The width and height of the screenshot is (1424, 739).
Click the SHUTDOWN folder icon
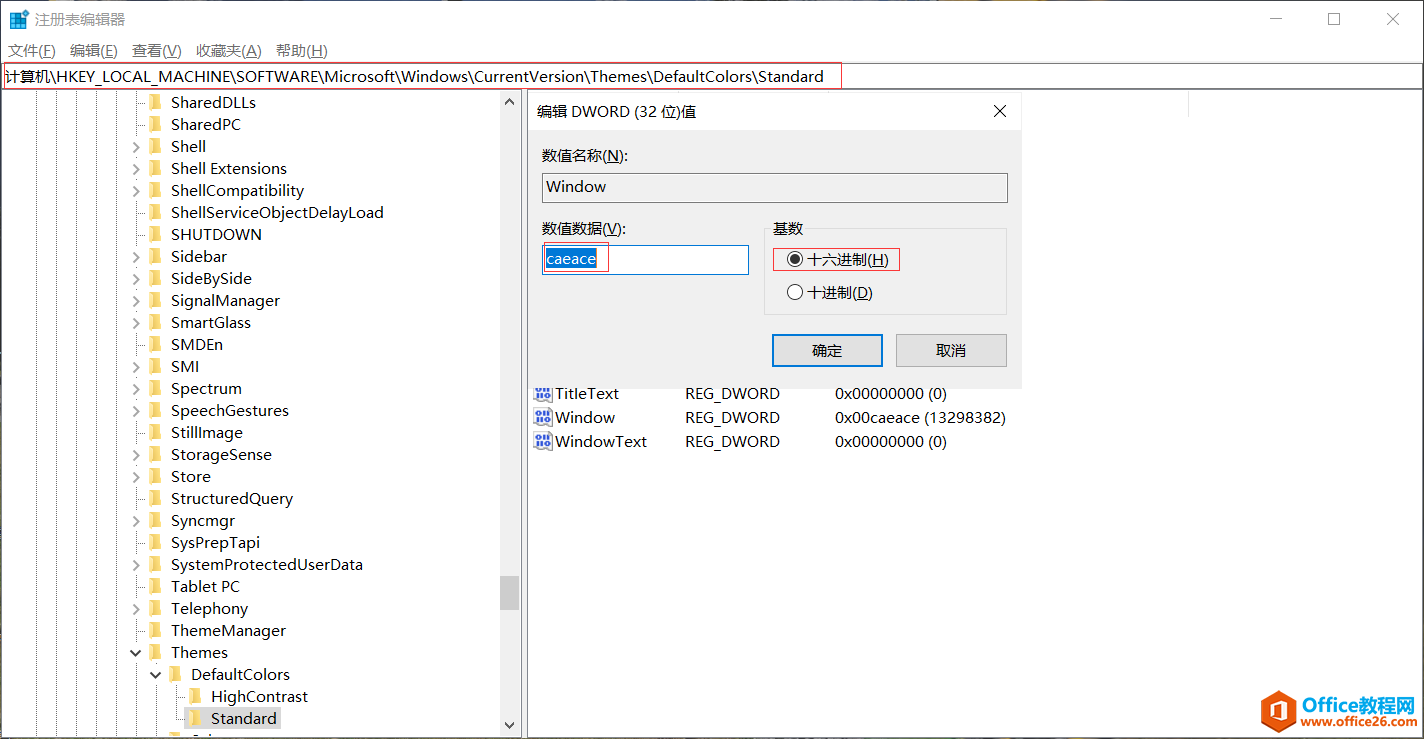click(x=155, y=234)
